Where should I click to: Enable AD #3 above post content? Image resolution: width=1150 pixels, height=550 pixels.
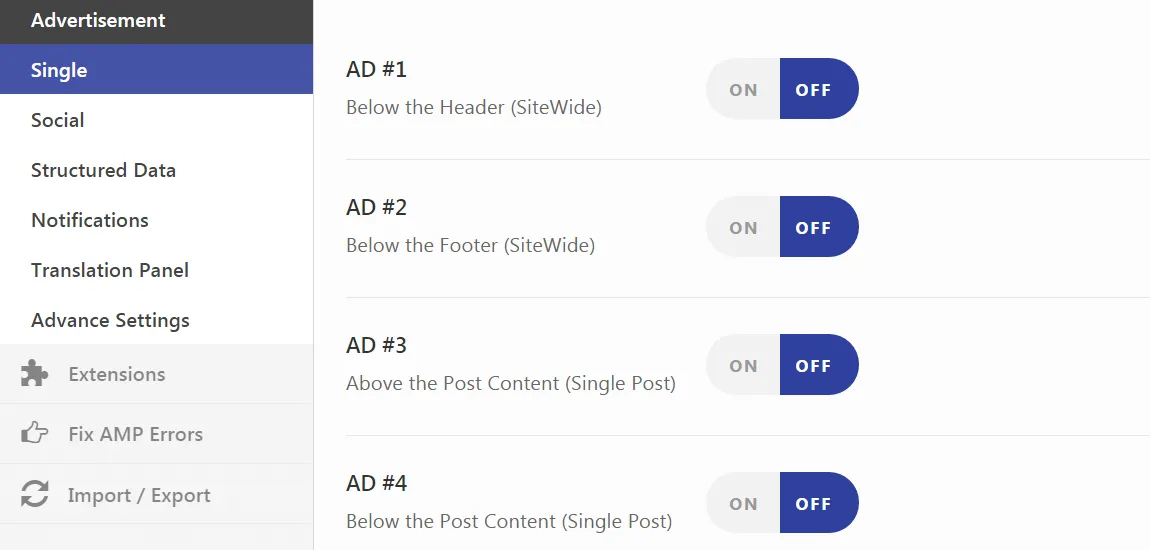pyautogui.click(x=743, y=365)
